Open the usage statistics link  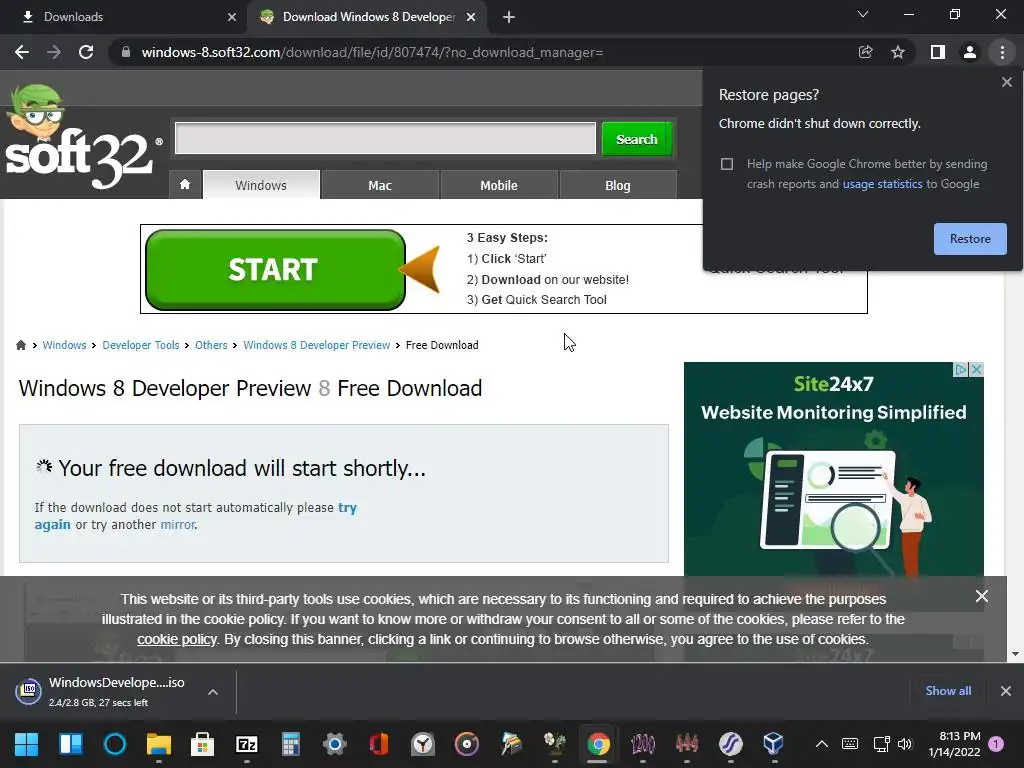[882, 184]
